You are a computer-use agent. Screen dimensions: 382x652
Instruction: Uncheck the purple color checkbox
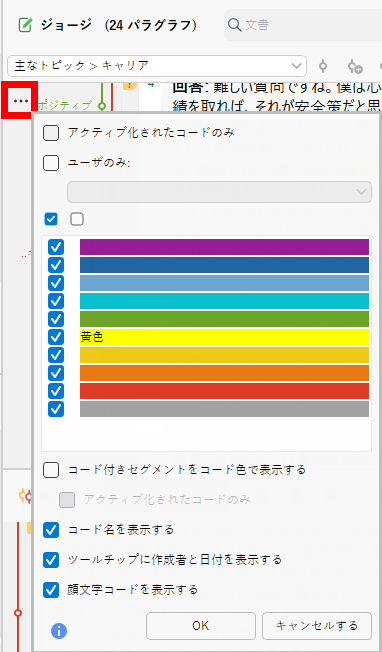pos(56,247)
